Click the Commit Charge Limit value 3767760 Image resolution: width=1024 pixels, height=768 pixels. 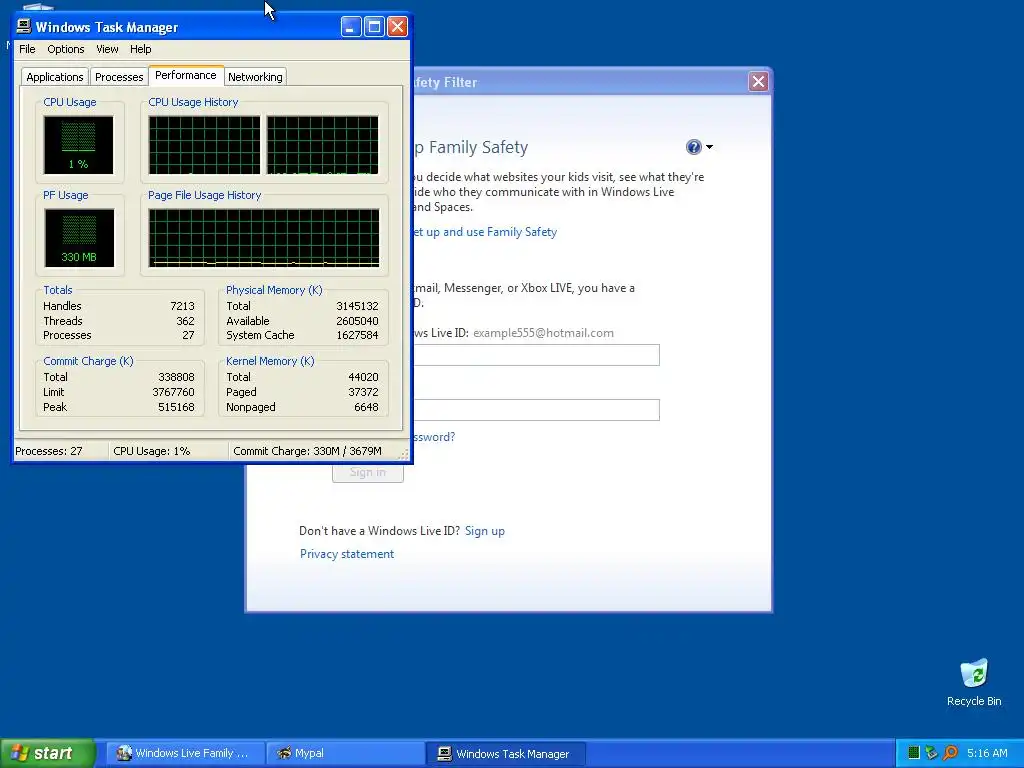(174, 392)
